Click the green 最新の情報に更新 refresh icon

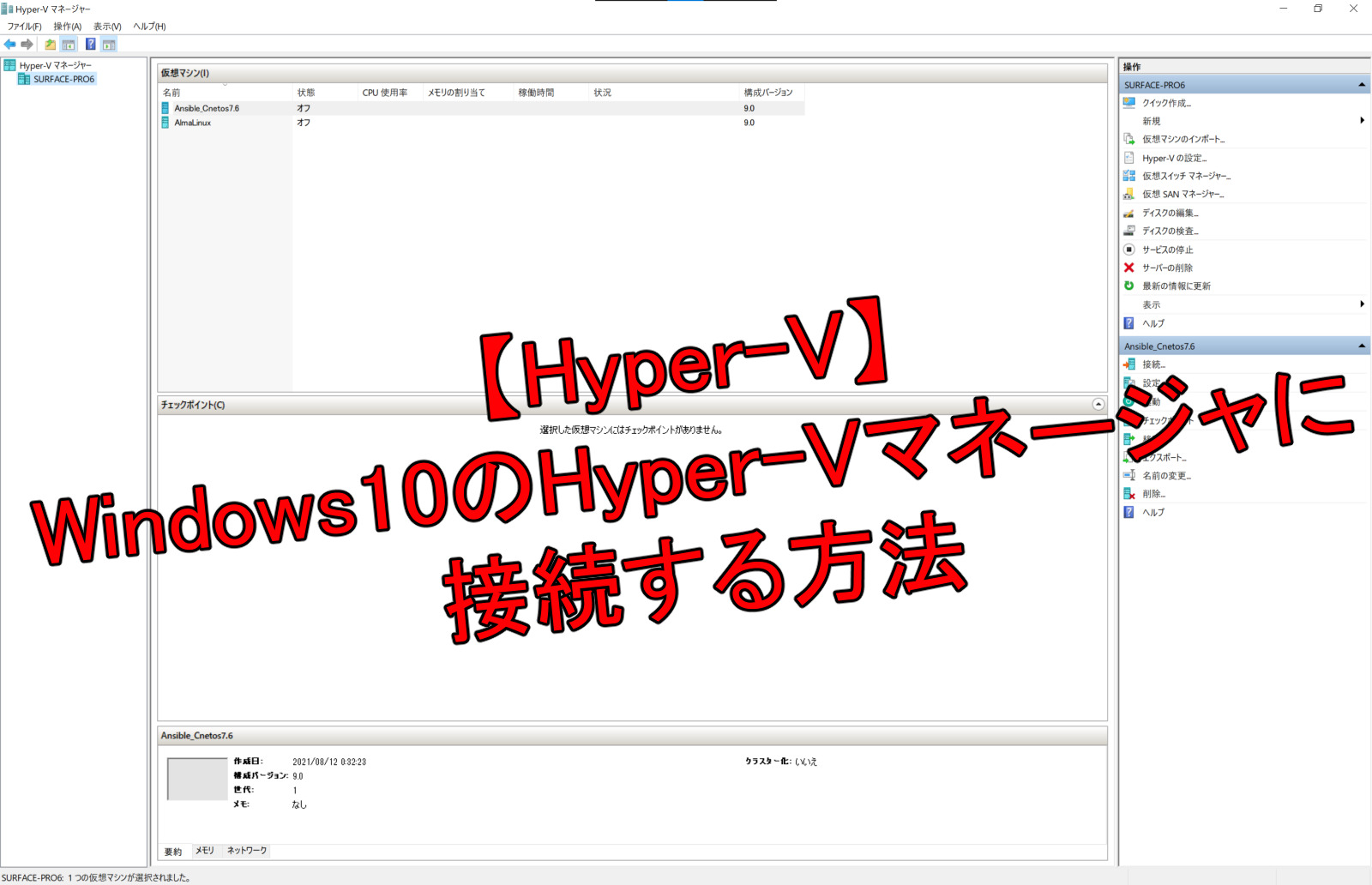click(x=1129, y=286)
